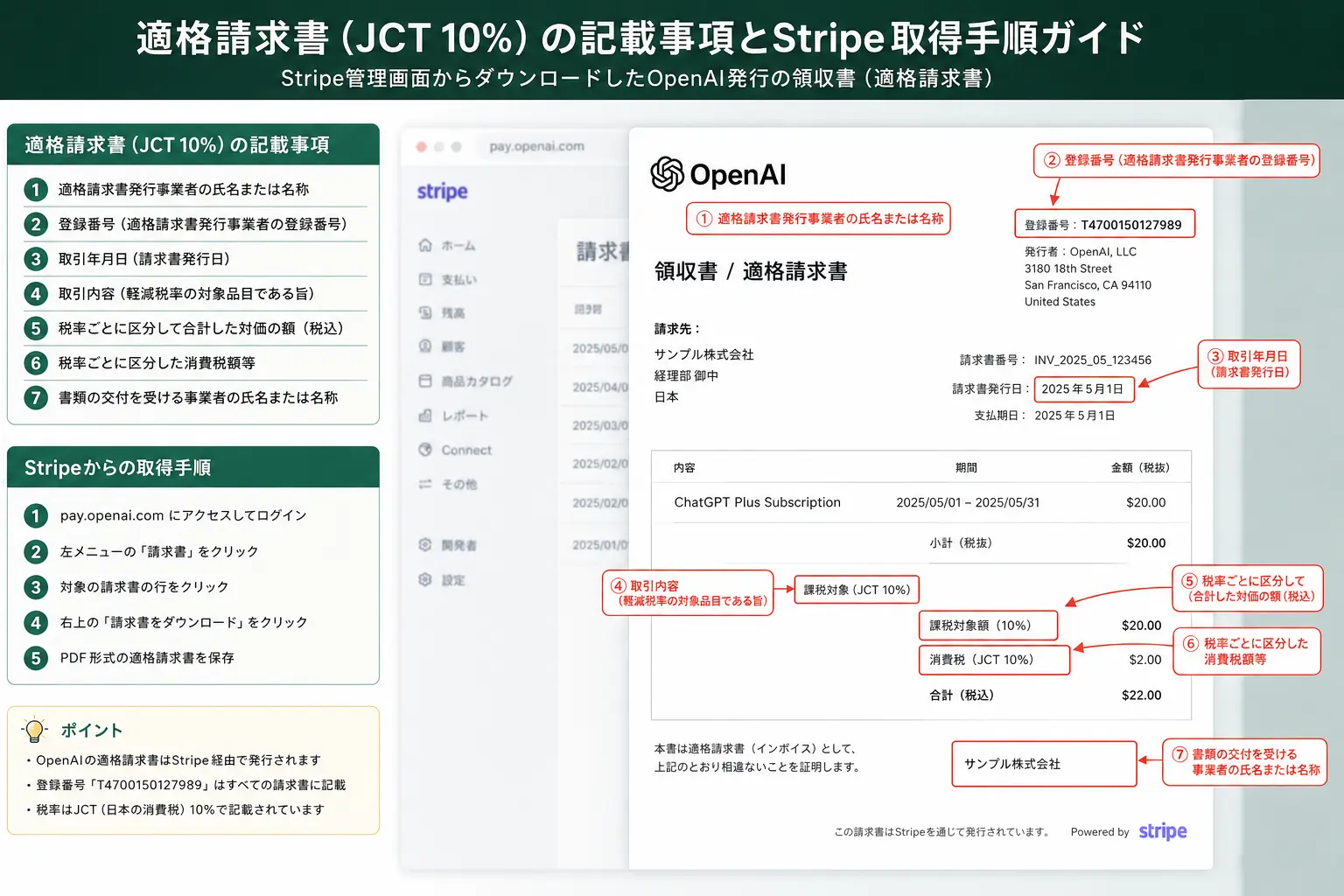Click the stripe logo beside Powered by
This screenshot has height=896, width=1344.
1163,831
